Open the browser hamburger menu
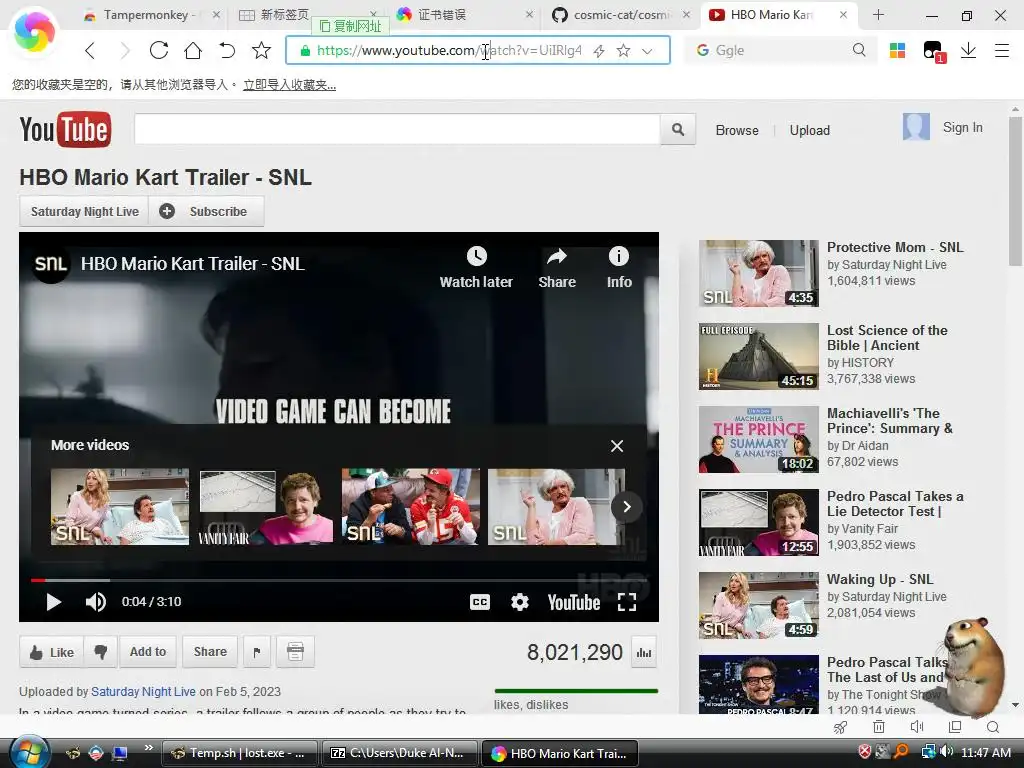Image resolution: width=1024 pixels, height=768 pixels. click(1002, 50)
